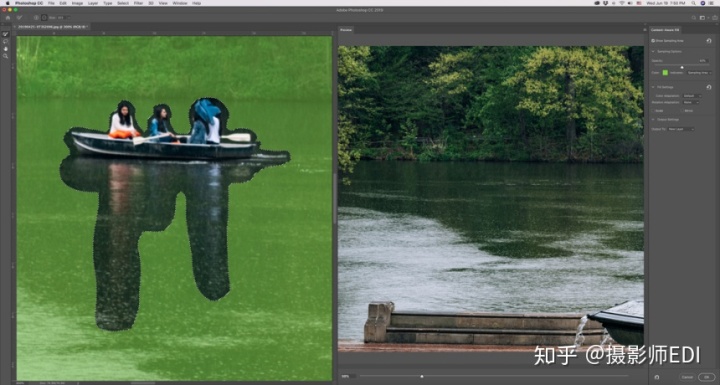
Task: Open the Apple menu
Action: (7, 3)
